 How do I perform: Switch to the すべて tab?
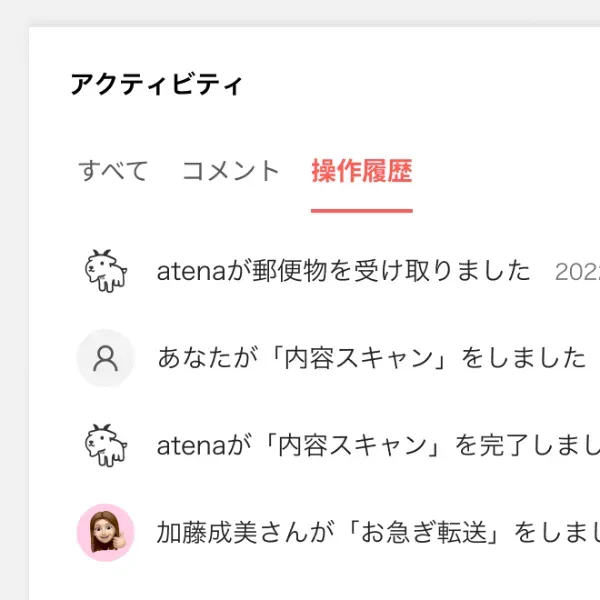(x=113, y=171)
